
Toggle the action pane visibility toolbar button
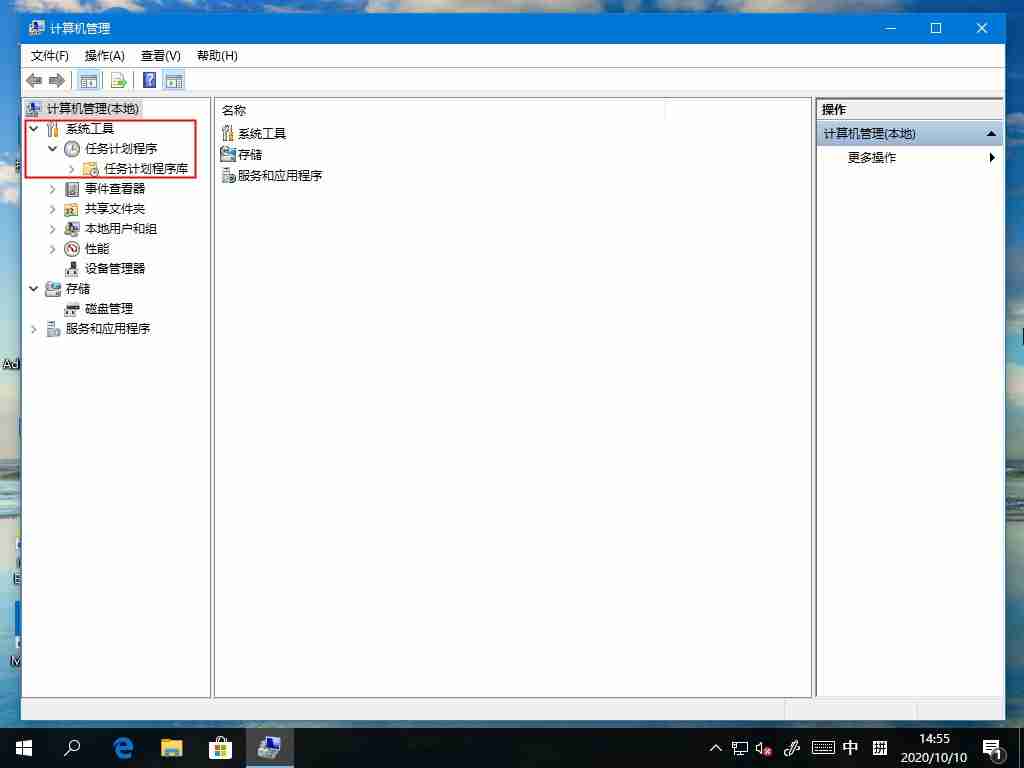click(x=174, y=80)
